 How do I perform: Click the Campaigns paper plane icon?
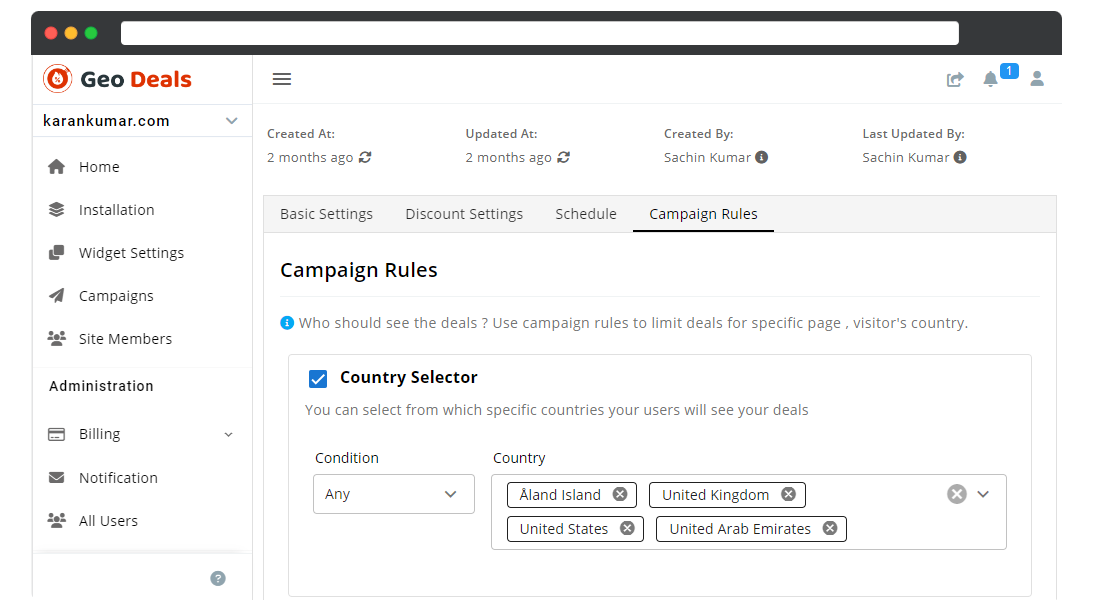[x=56, y=295]
